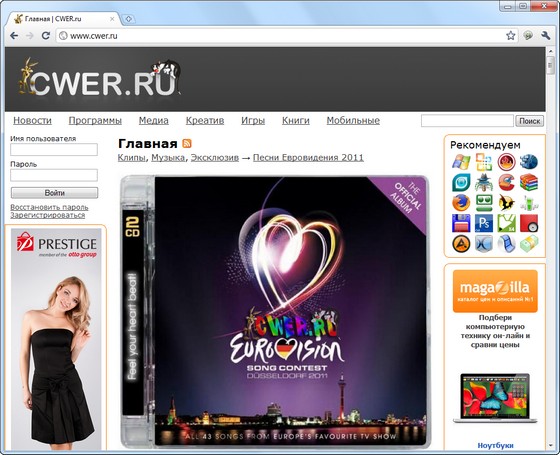The height and width of the screenshot is (455, 560).
Task: Click the orange magazilla banner
Action: coord(495,291)
